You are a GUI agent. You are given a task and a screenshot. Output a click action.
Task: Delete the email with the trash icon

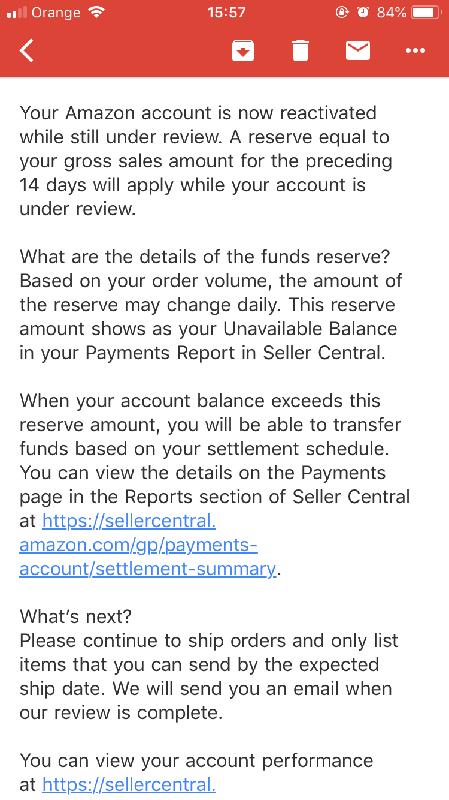301,51
